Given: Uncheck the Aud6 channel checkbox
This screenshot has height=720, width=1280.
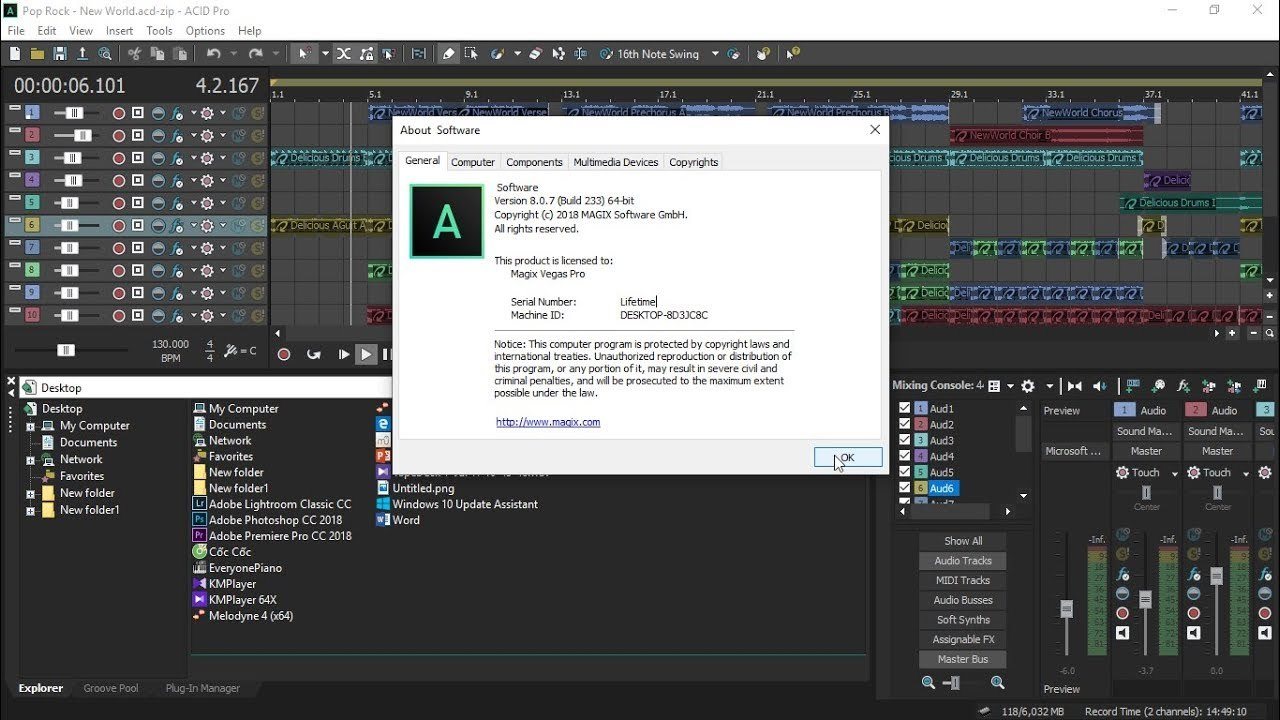Looking at the screenshot, I should click(x=905, y=488).
